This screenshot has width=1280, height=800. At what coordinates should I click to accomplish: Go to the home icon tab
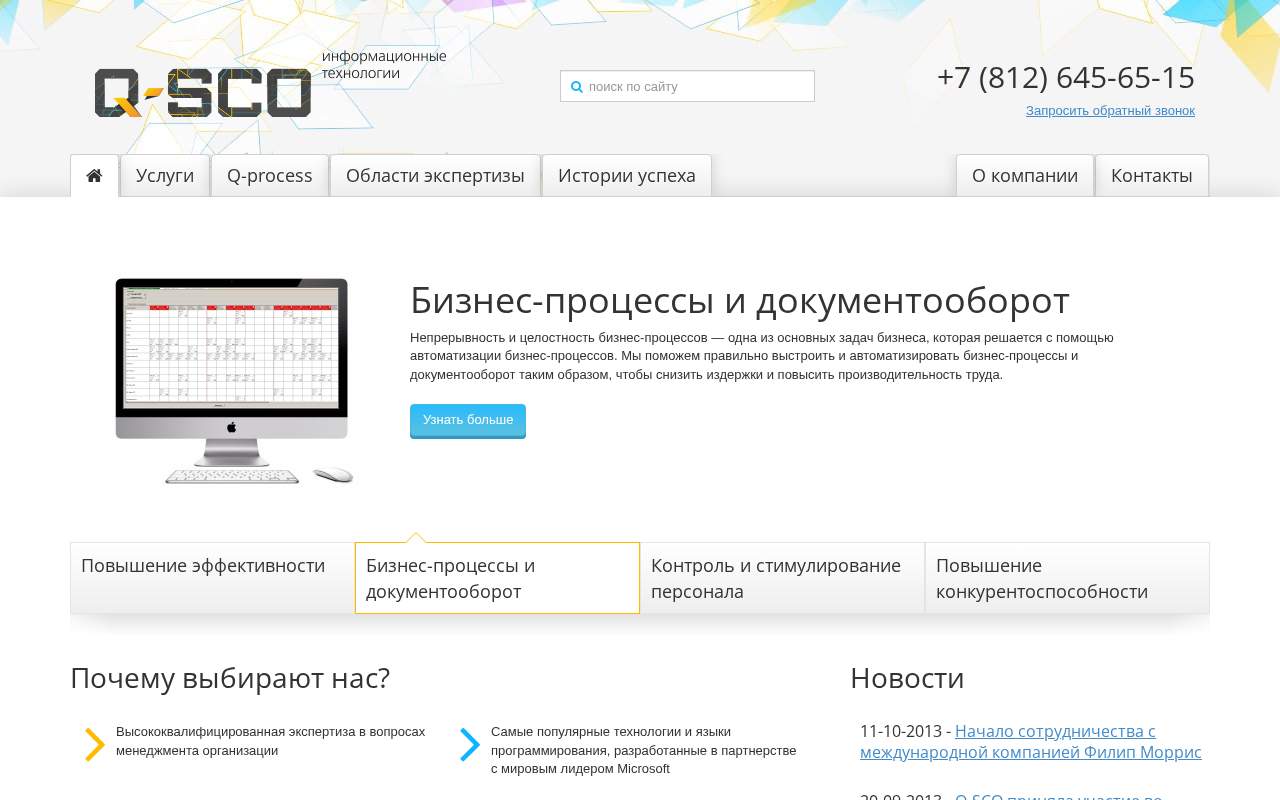(94, 176)
